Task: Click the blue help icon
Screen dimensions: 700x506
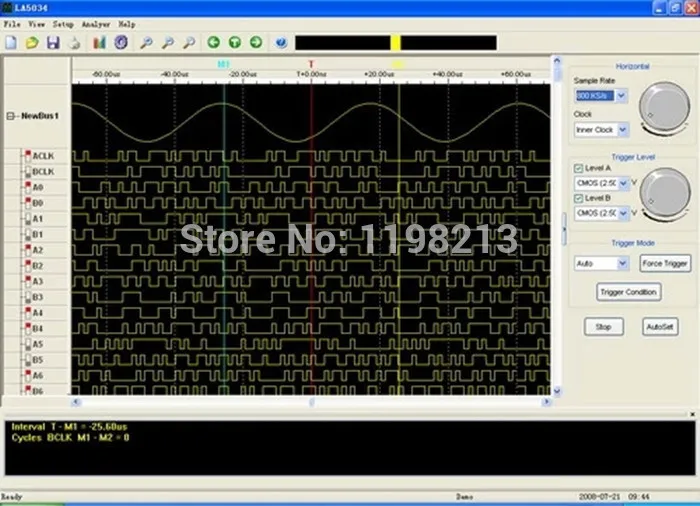Action: (281, 42)
